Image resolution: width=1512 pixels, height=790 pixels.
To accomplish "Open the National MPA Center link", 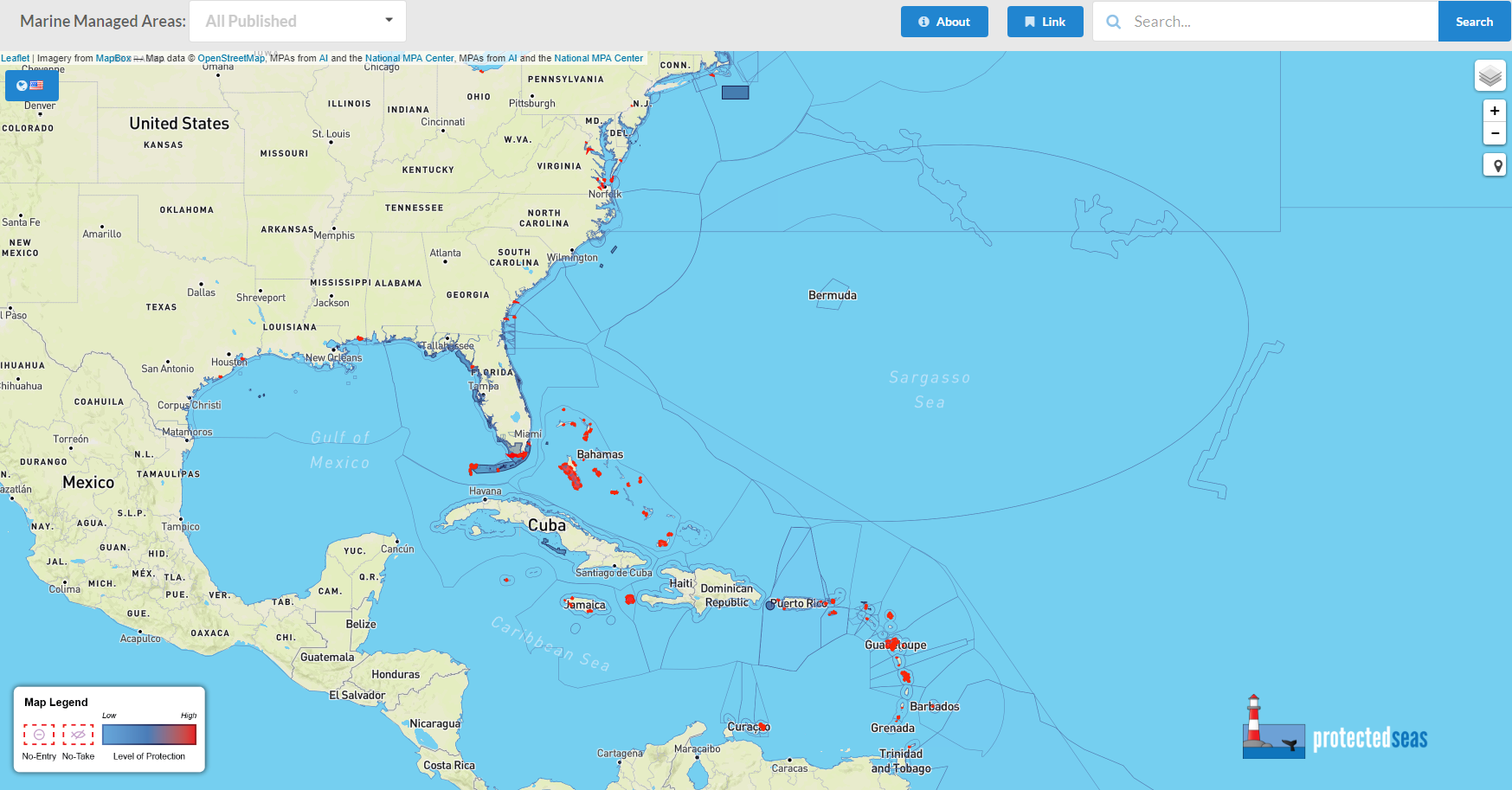I will pyautogui.click(x=409, y=58).
